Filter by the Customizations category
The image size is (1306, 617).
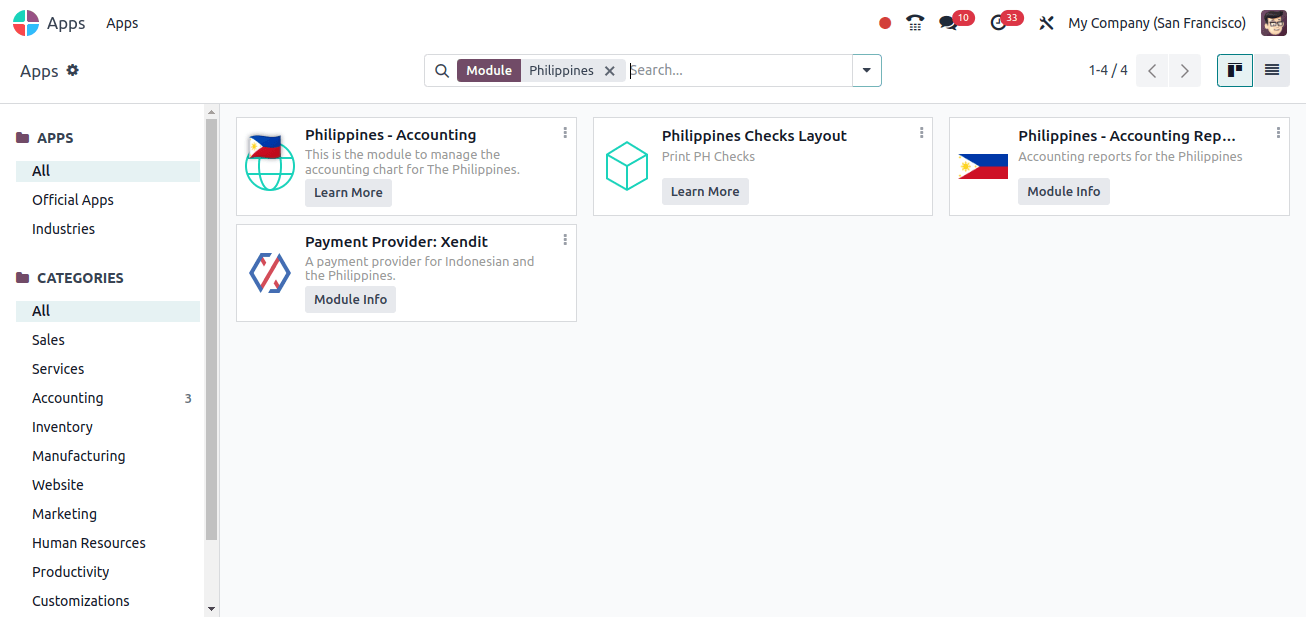[108, 601]
